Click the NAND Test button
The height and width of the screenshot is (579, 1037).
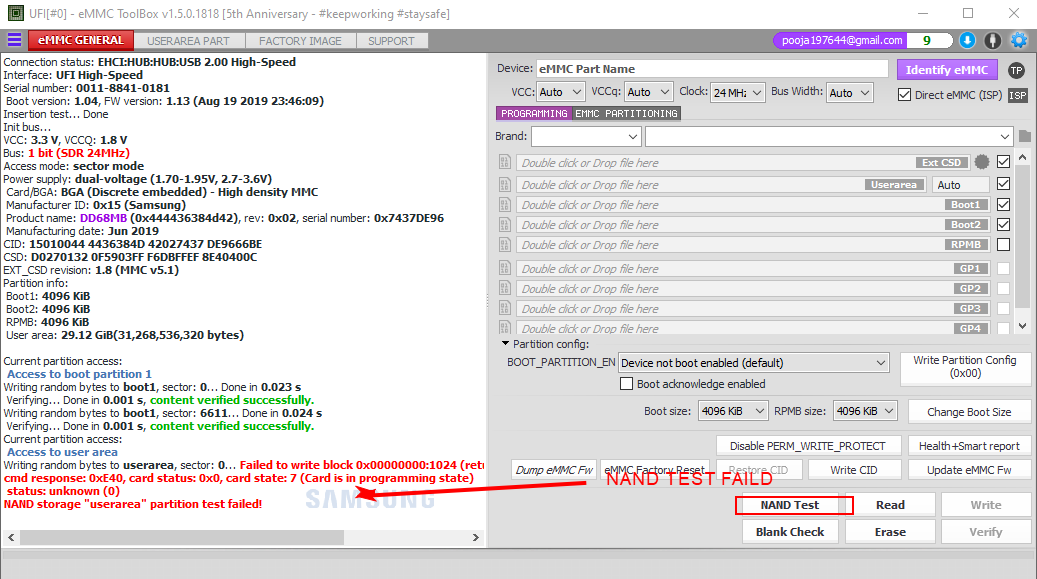click(x=790, y=505)
